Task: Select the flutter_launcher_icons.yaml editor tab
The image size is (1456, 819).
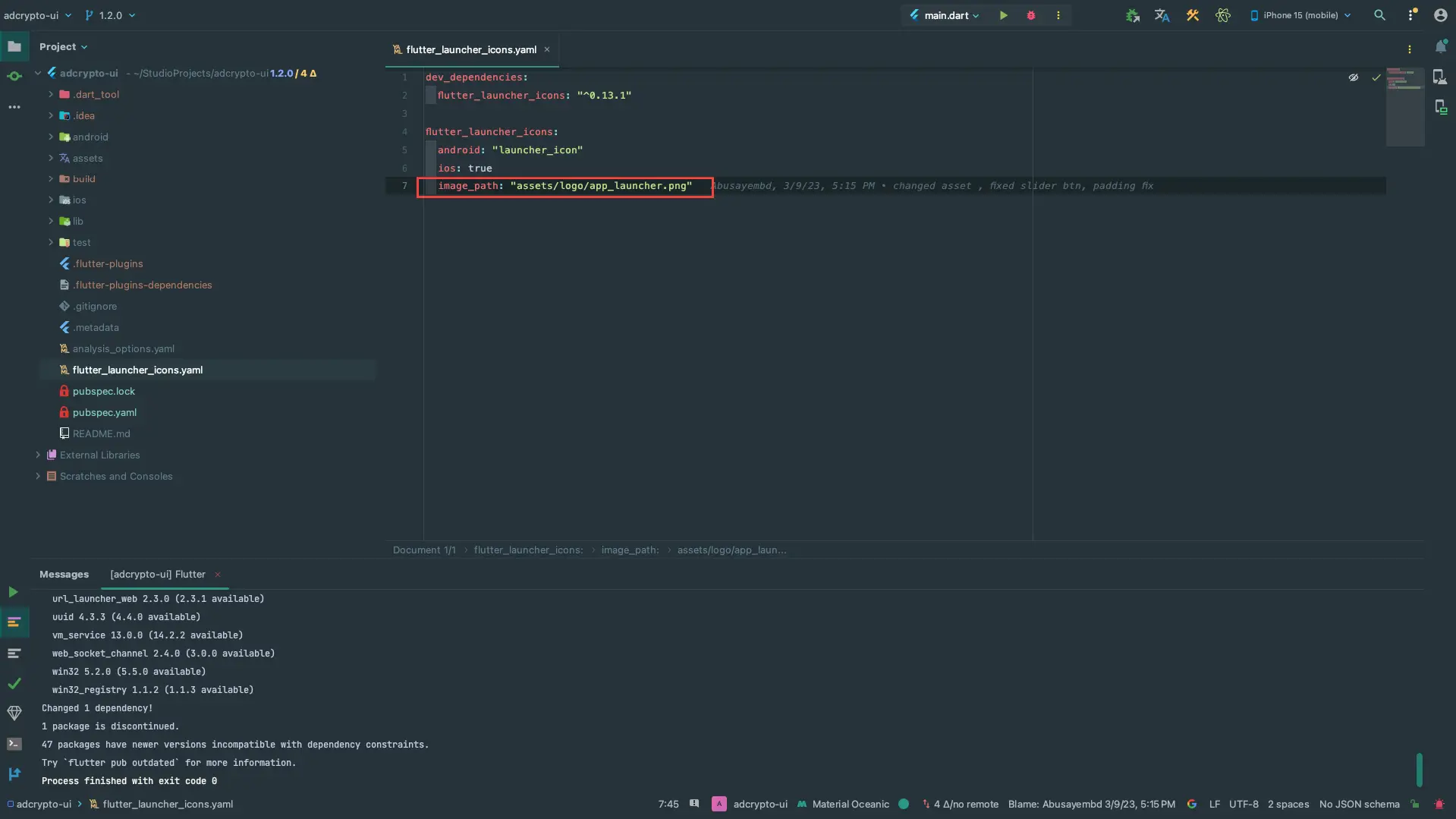Action: coord(470,49)
